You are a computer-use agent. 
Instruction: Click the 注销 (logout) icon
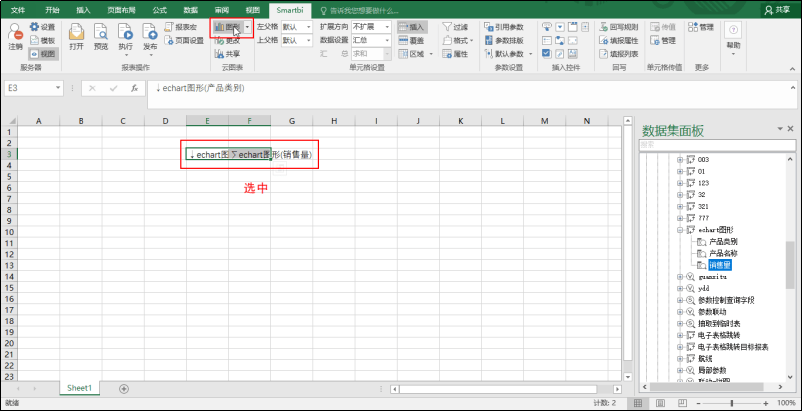coord(15,37)
